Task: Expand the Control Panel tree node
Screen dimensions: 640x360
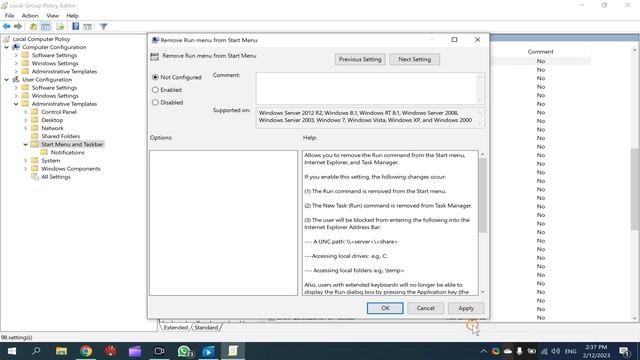Action: click(x=26, y=112)
